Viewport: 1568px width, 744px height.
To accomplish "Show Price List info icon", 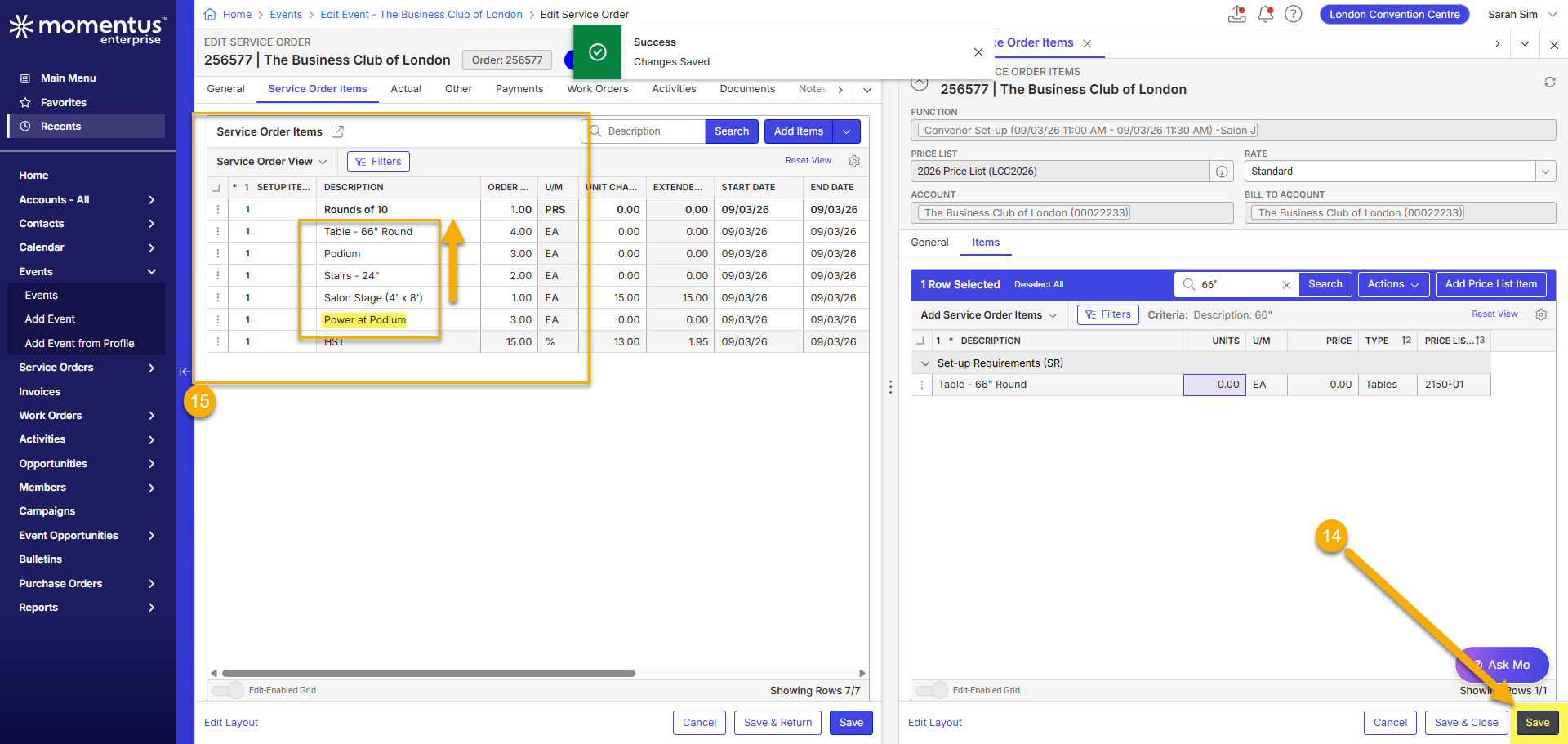I will point(1222,172).
